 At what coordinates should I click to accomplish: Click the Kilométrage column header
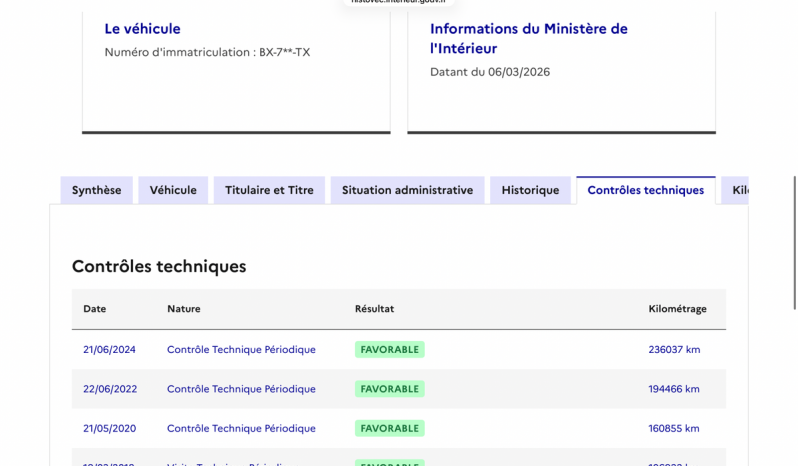pyautogui.click(x=677, y=309)
